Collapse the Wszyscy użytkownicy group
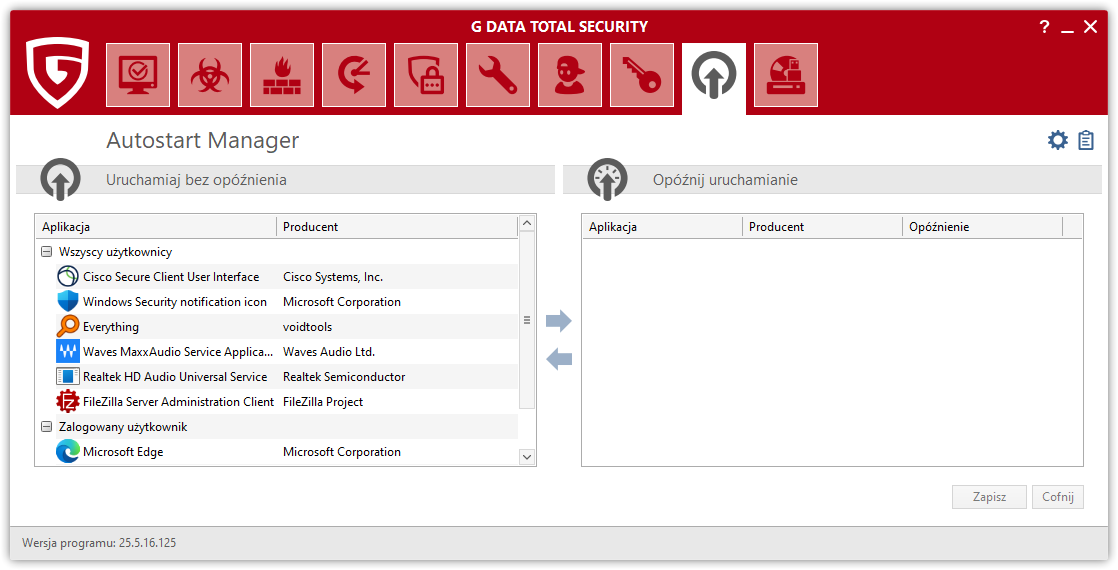Image resolution: width=1118 pixels, height=570 pixels. pos(46,252)
